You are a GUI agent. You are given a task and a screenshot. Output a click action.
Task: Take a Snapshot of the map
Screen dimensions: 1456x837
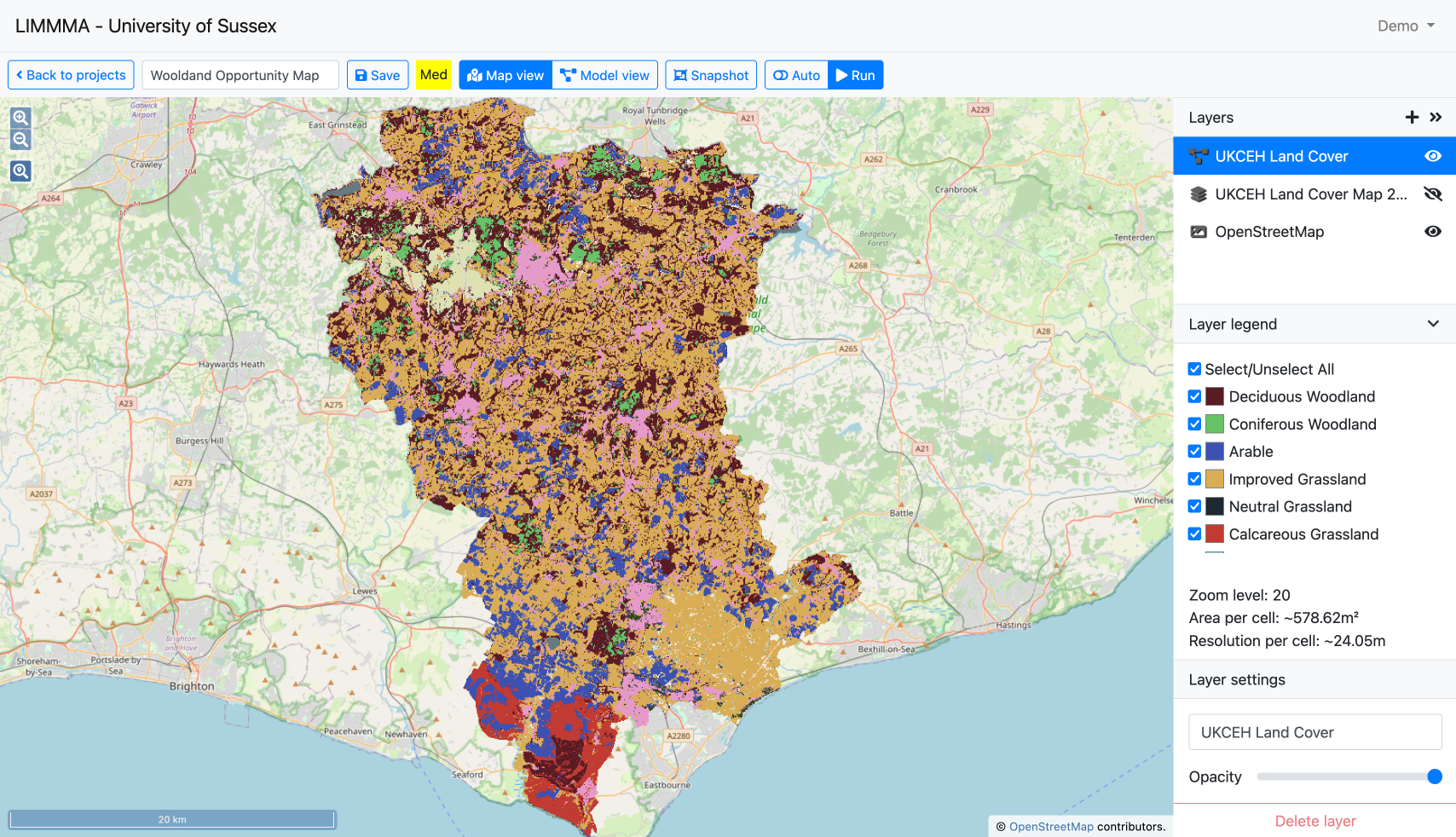pyautogui.click(x=711, y=75)
